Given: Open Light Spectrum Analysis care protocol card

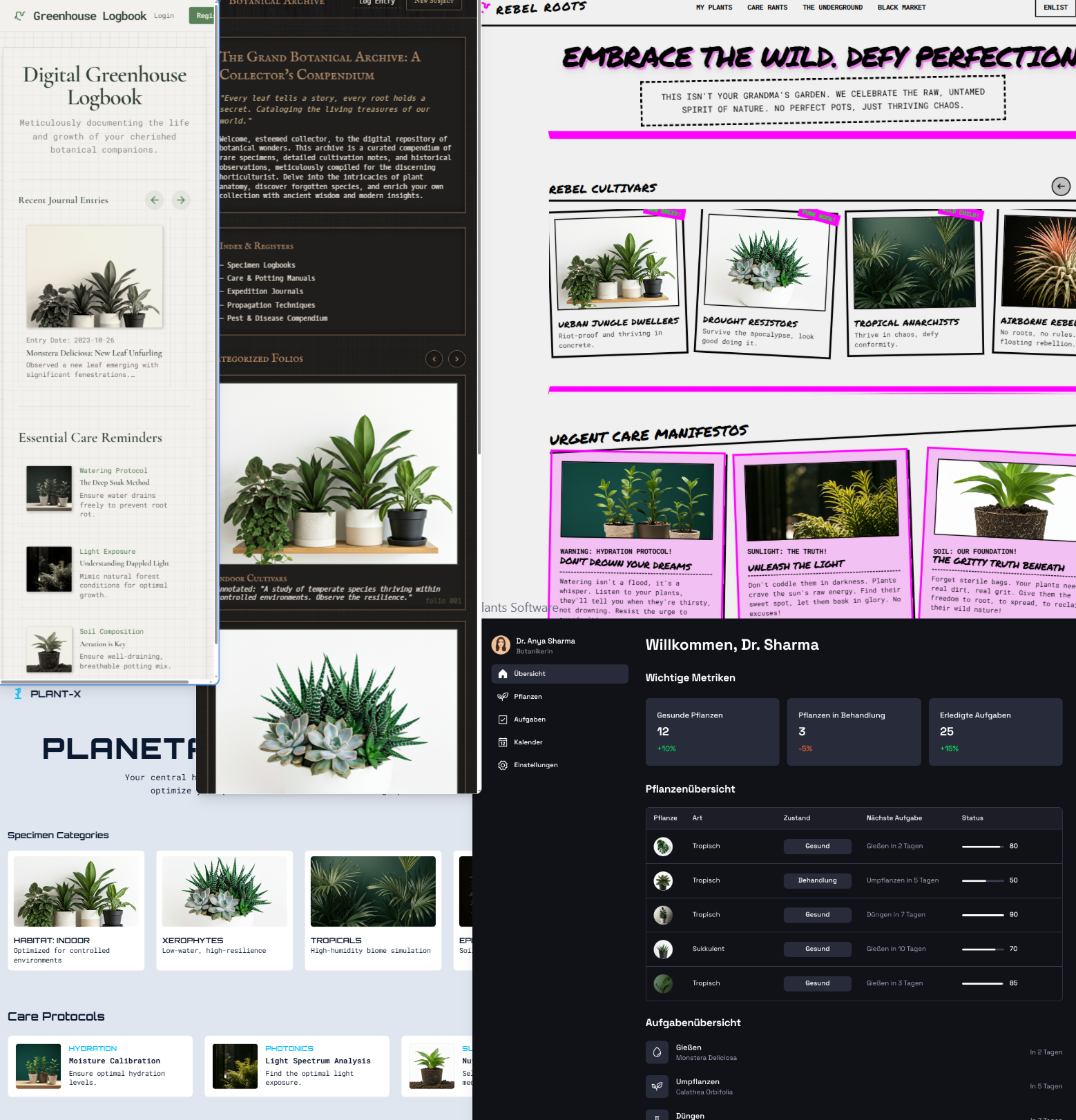Looking at the screenshot, I should pyautogui.click(x=297, y=1066).
